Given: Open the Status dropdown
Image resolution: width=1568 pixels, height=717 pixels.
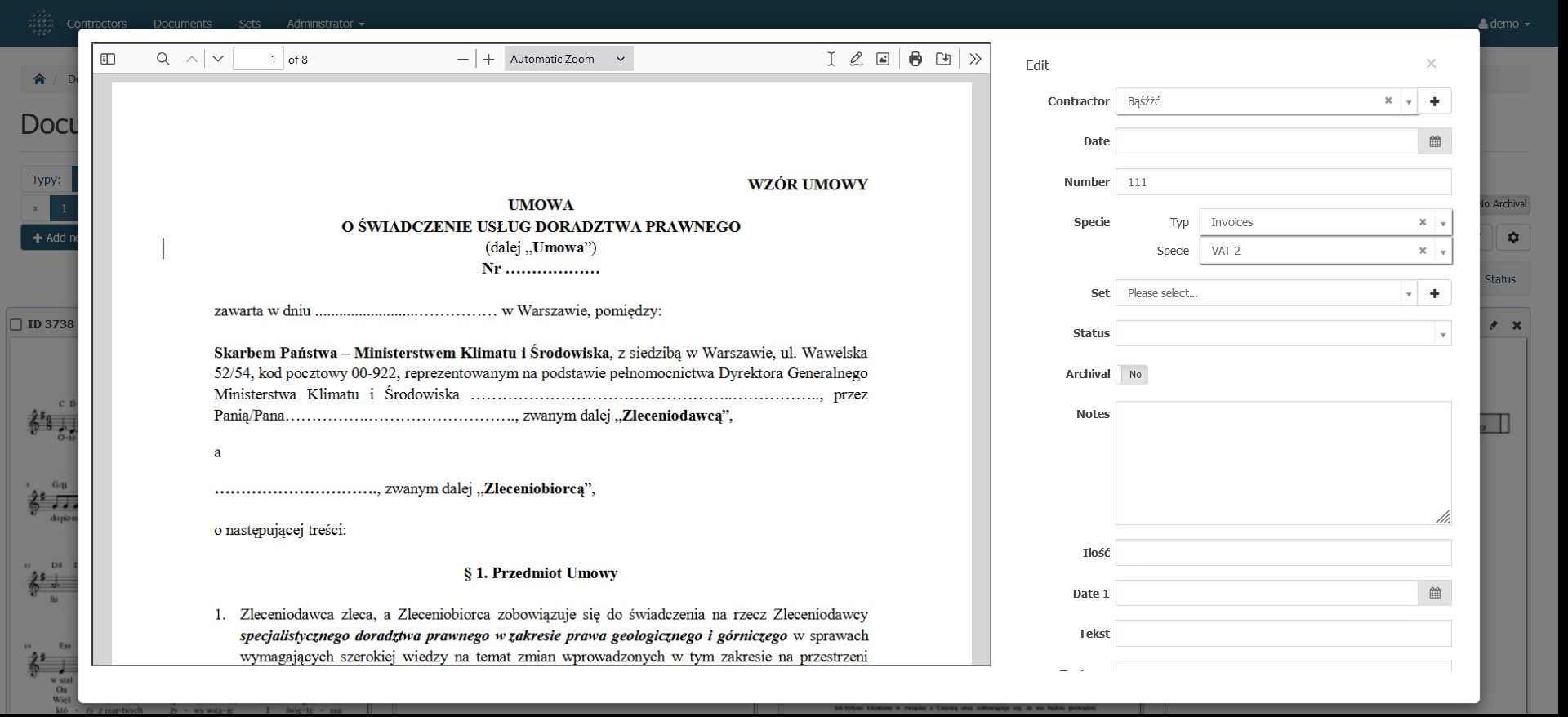Looking at the screenshot, I should point(1284,333).
